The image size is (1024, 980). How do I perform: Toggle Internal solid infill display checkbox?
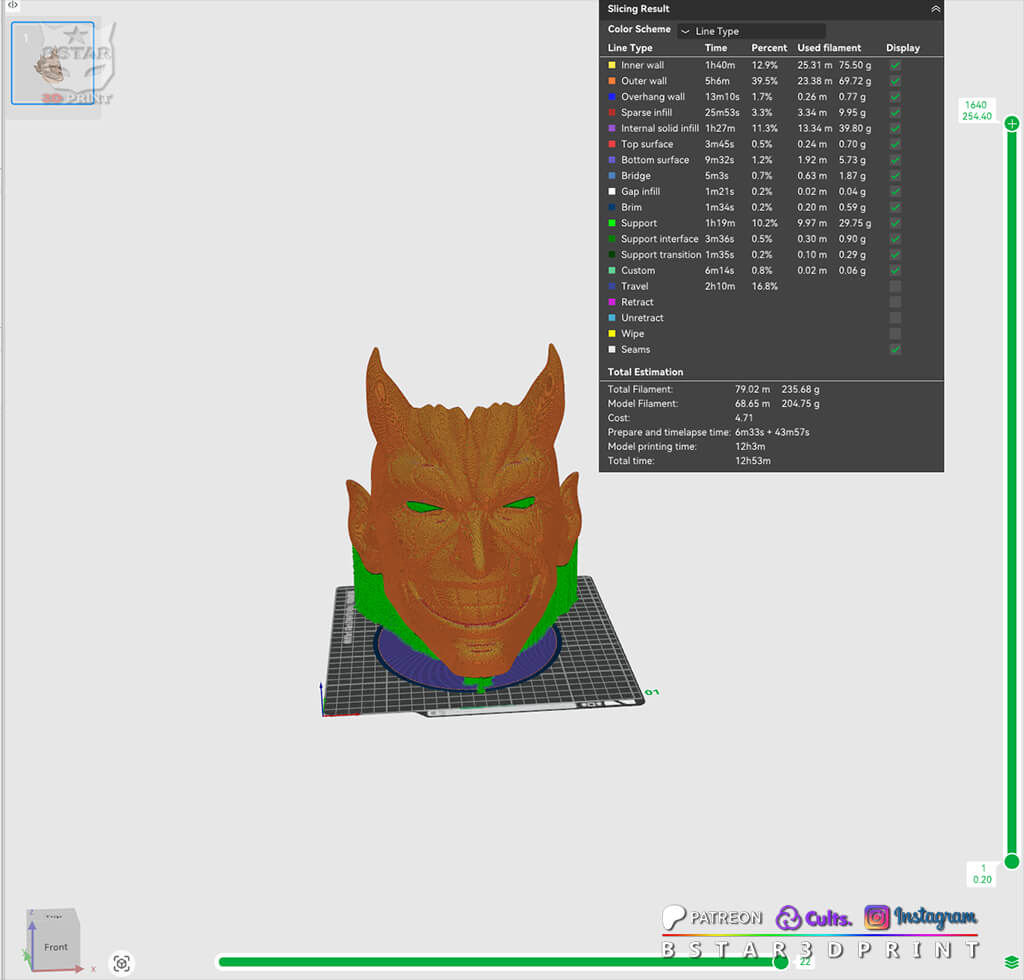click(895, 129)
